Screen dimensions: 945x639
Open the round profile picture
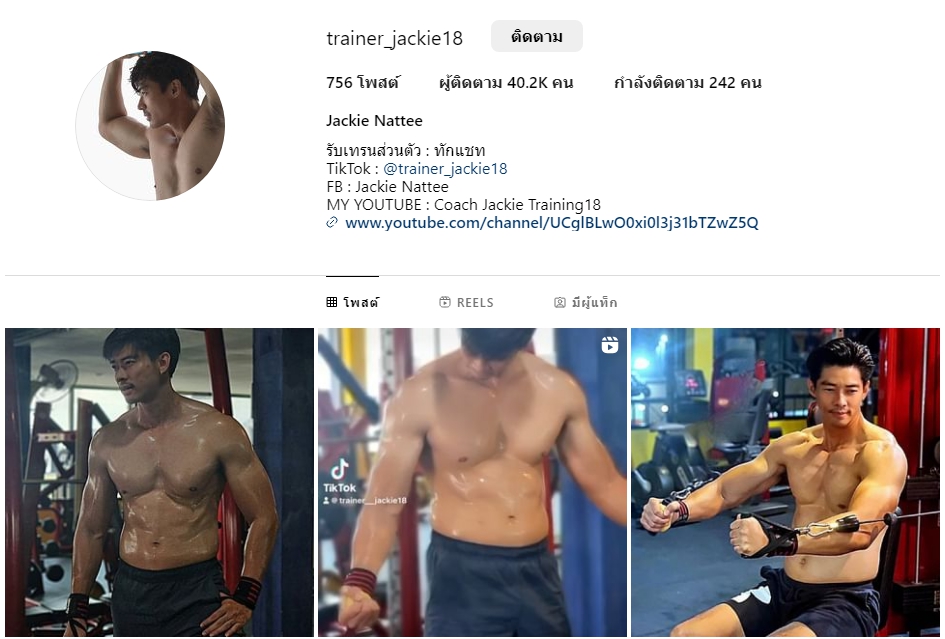(150, 126)
